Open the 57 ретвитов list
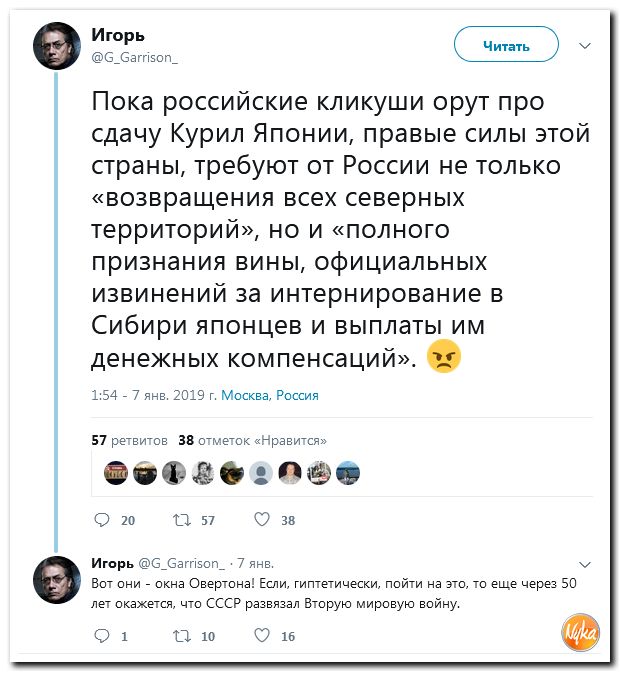Image resolution: width=621 pixels, height=673 pixels. pyautogui.click(x=129, y=440)
